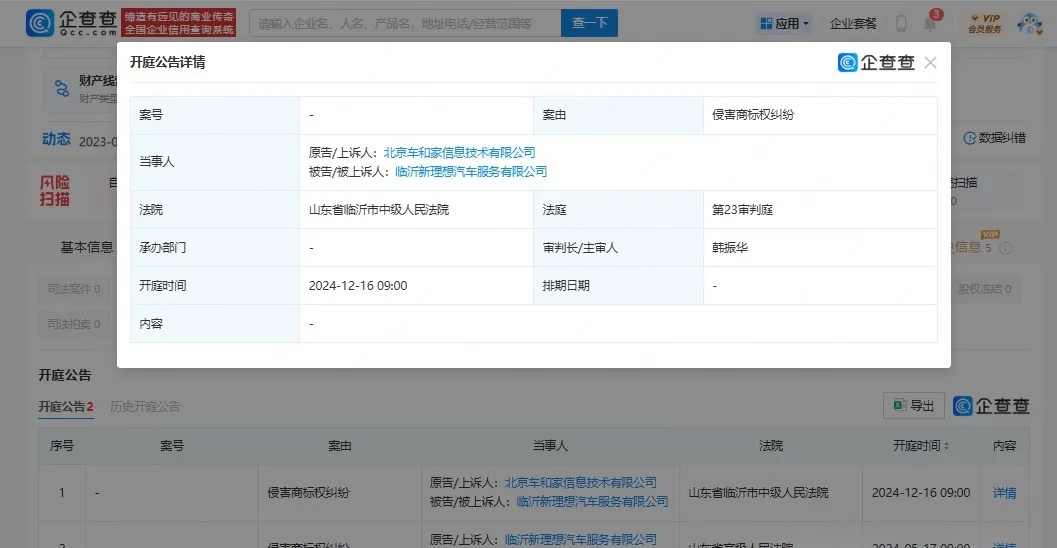Click the 财产线索 network icon
This screenshot has width=1057, height=548.
(x=62, y=88)
